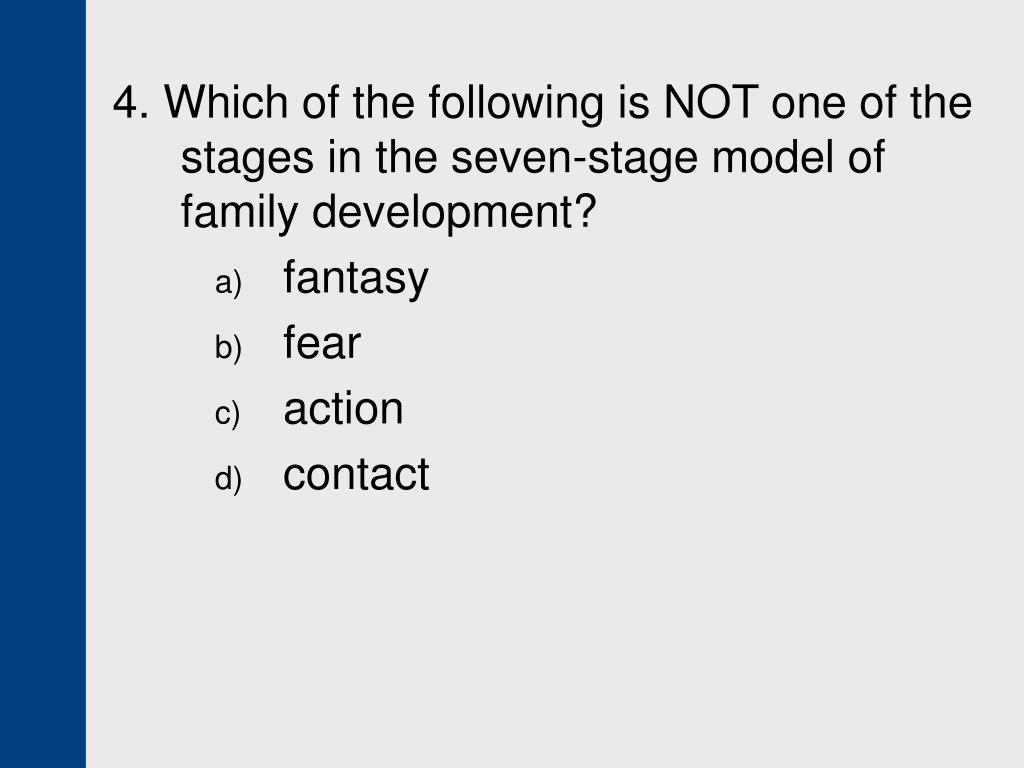Viewport: 1024px width, 768px height.
Task: Select answer option 'fear'
Action: 321,342
